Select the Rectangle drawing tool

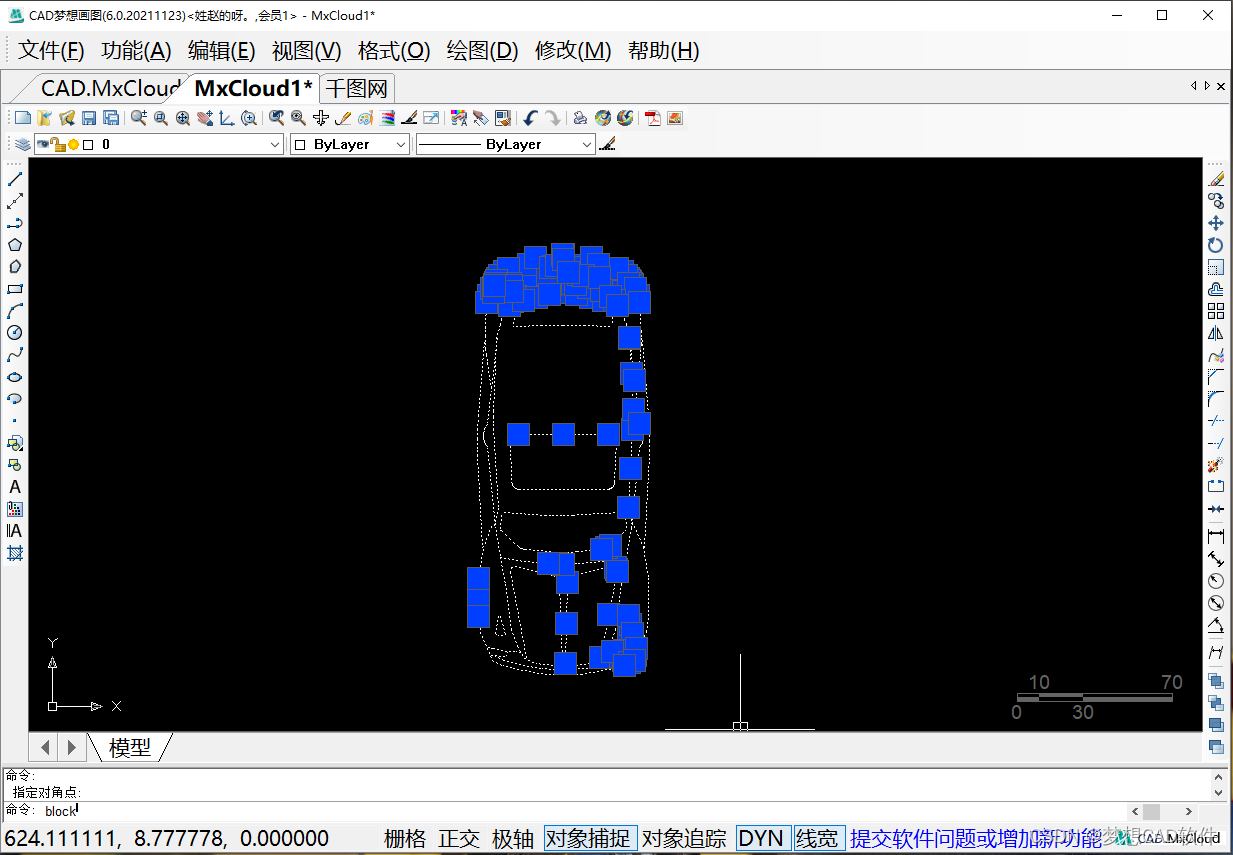click(15, 289)
